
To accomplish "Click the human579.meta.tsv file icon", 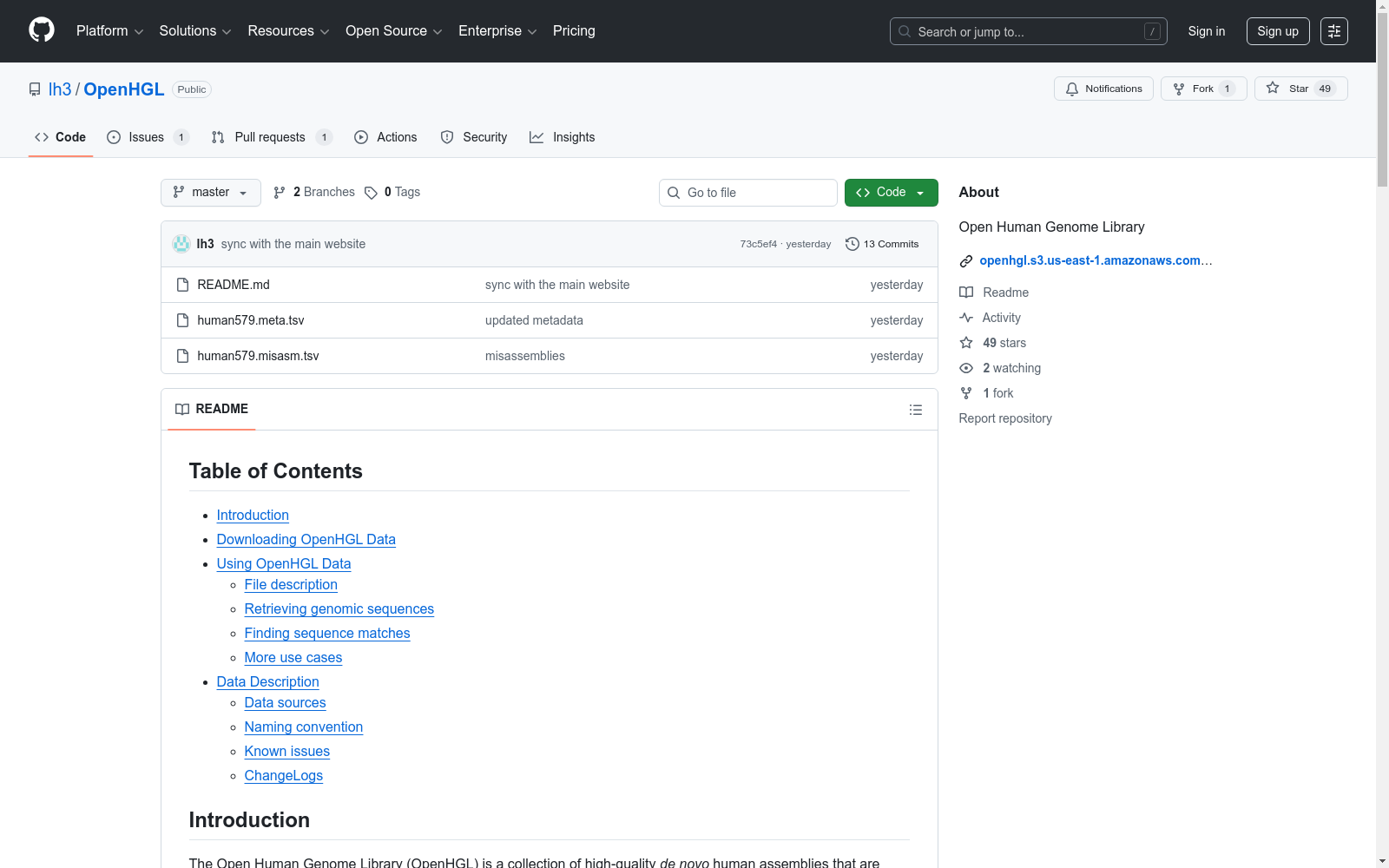I will point(182,320).
